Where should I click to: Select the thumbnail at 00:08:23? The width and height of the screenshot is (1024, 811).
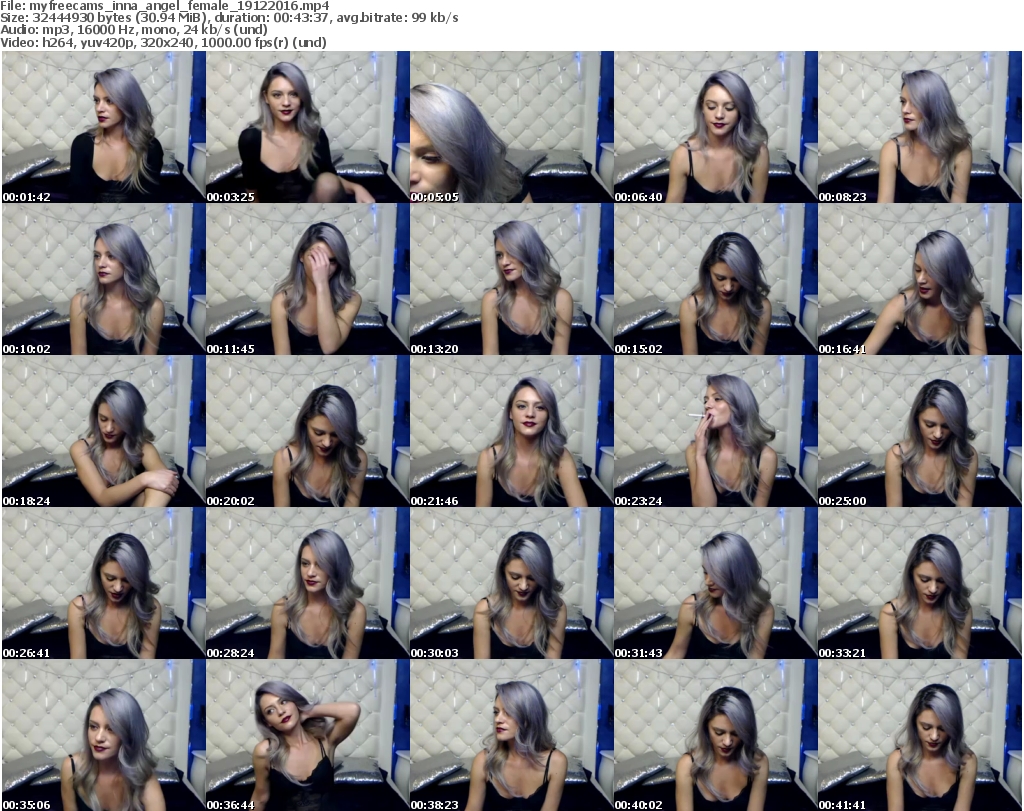click(x=920, y=127)
